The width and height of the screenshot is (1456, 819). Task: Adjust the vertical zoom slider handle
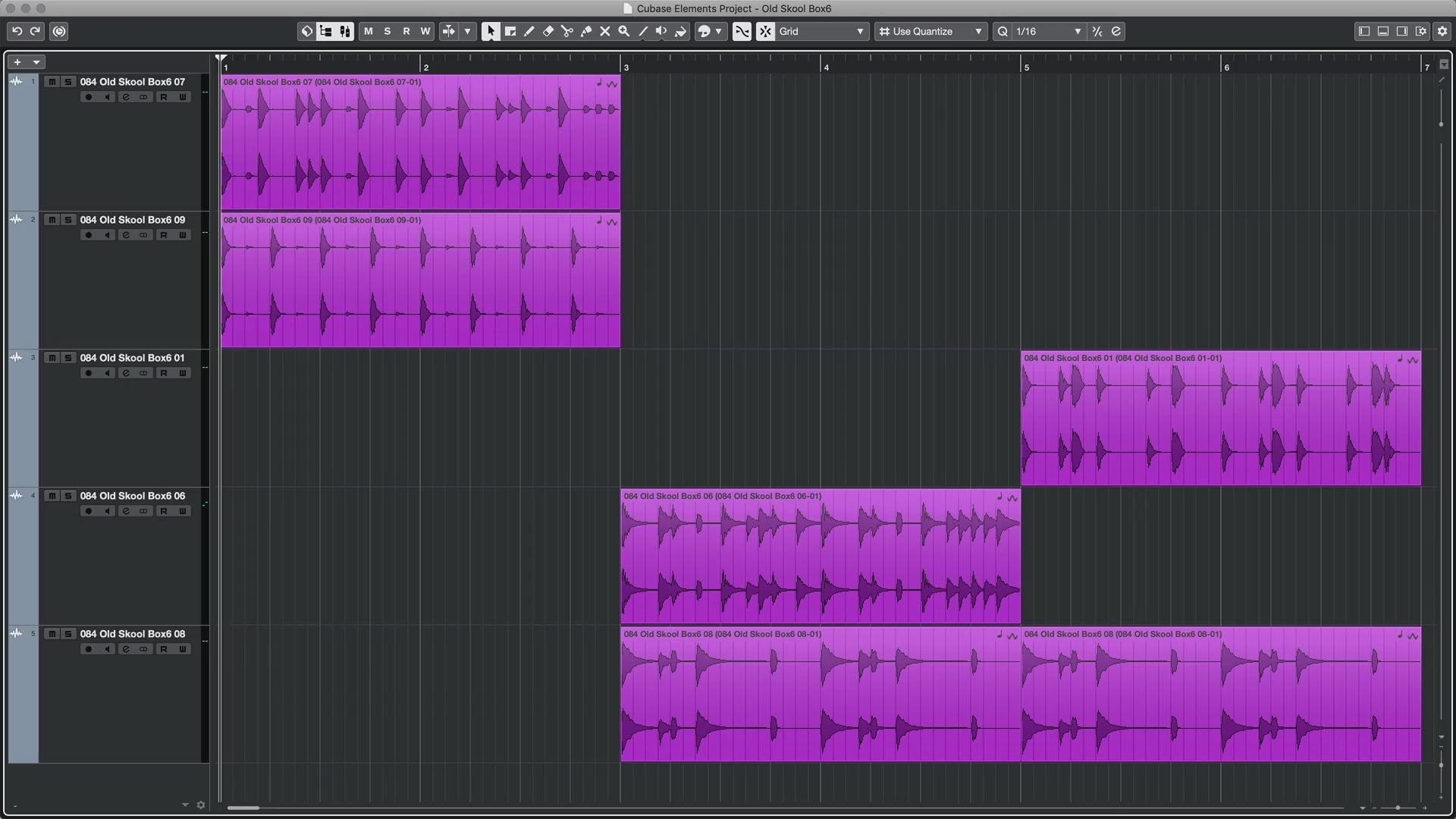(x=1441, y=765)
